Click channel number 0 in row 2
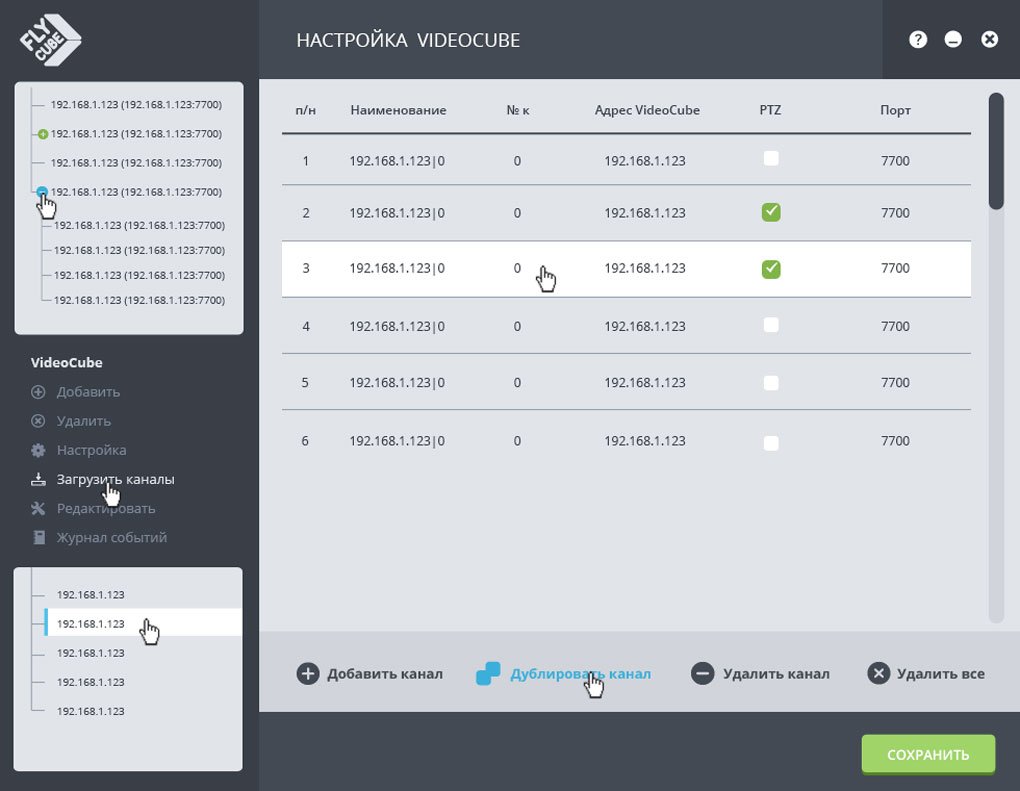Viewport: 1020px width, 791px height. click(x=517, y=213)
